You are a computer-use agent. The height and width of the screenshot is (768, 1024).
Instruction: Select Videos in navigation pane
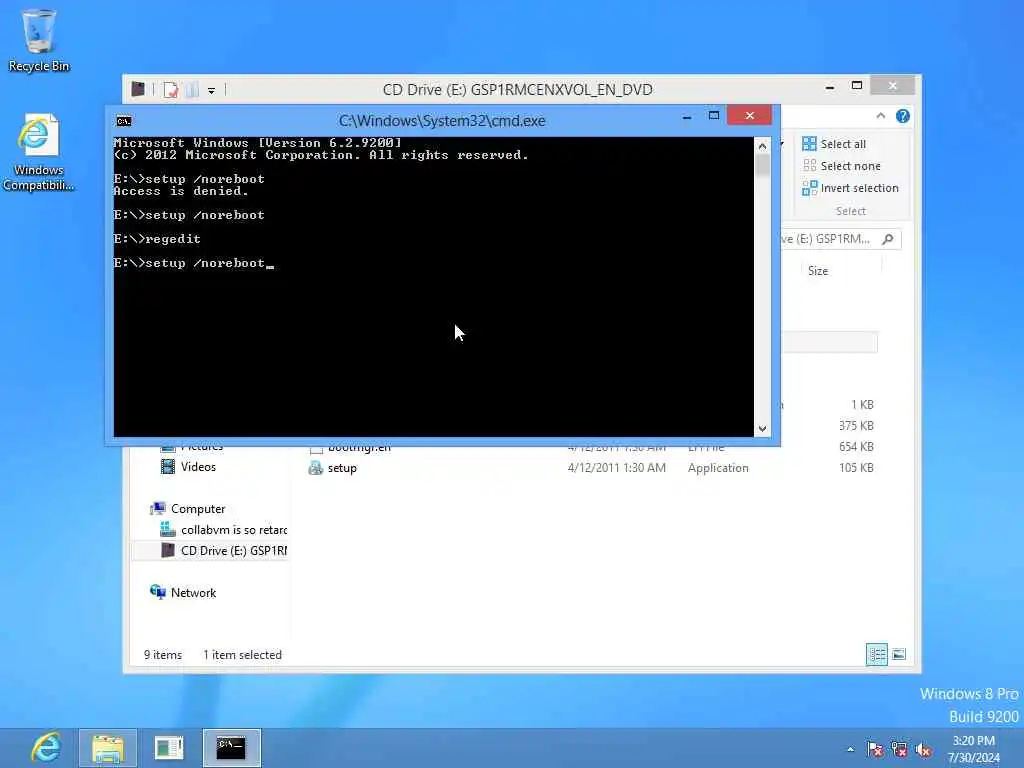click(x=198, y=467)
